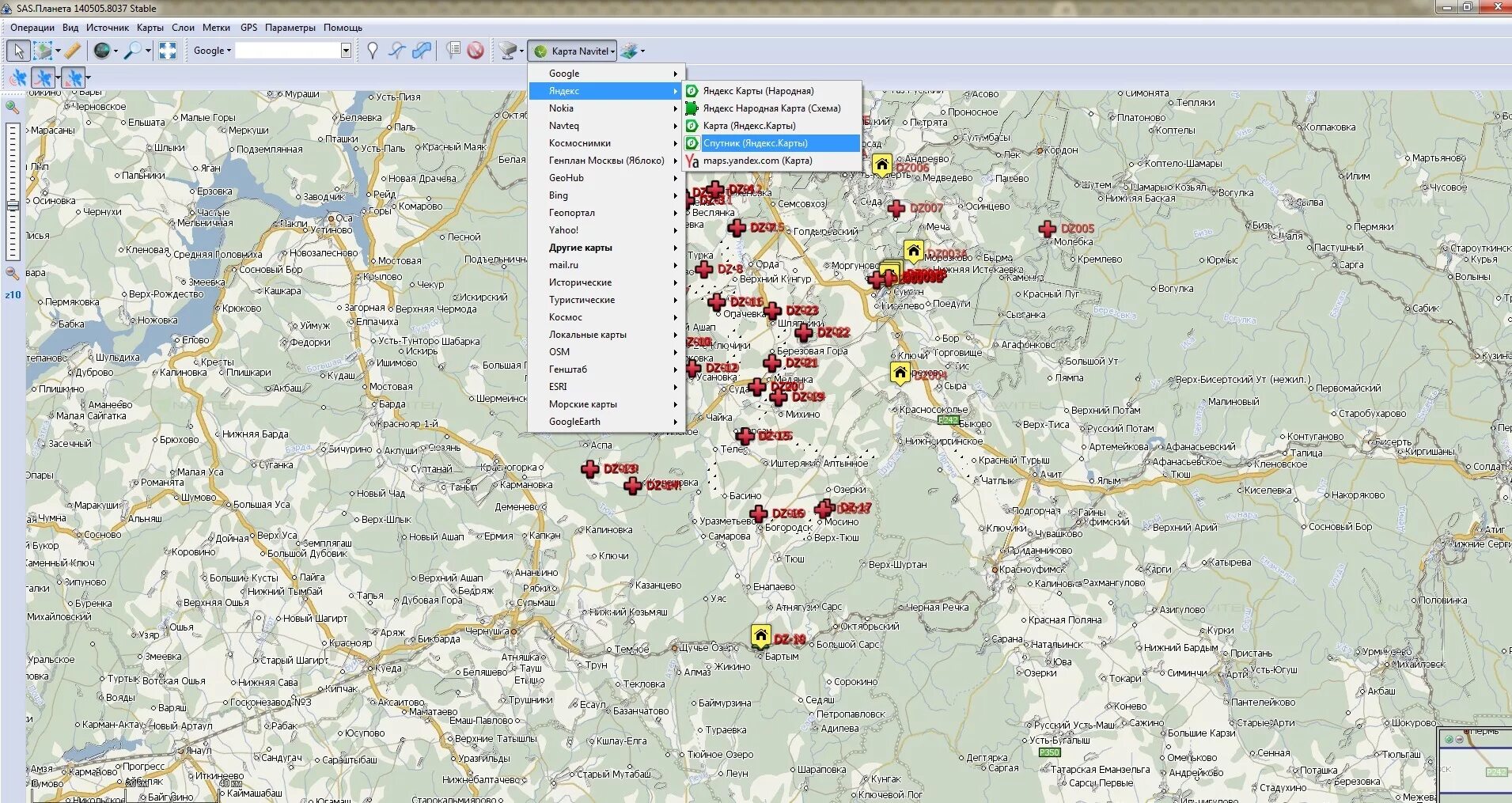
Task: Pick the ruler measurement tool
Action: click(73, 51)
